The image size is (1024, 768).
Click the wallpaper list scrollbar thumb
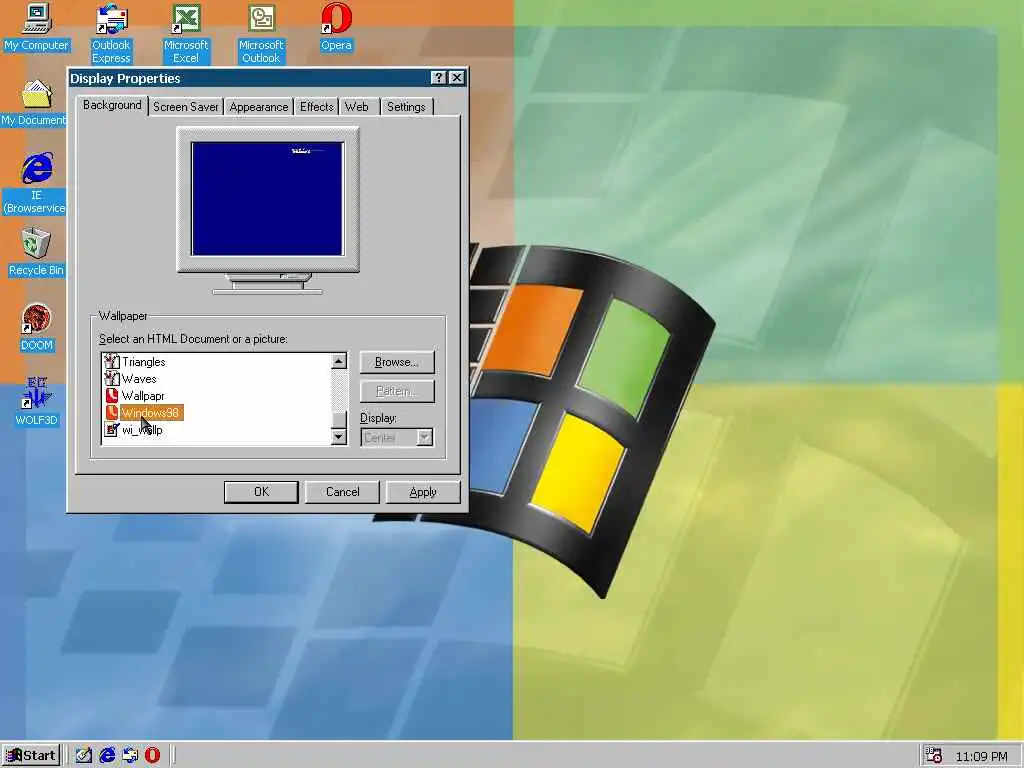point(338,419)
